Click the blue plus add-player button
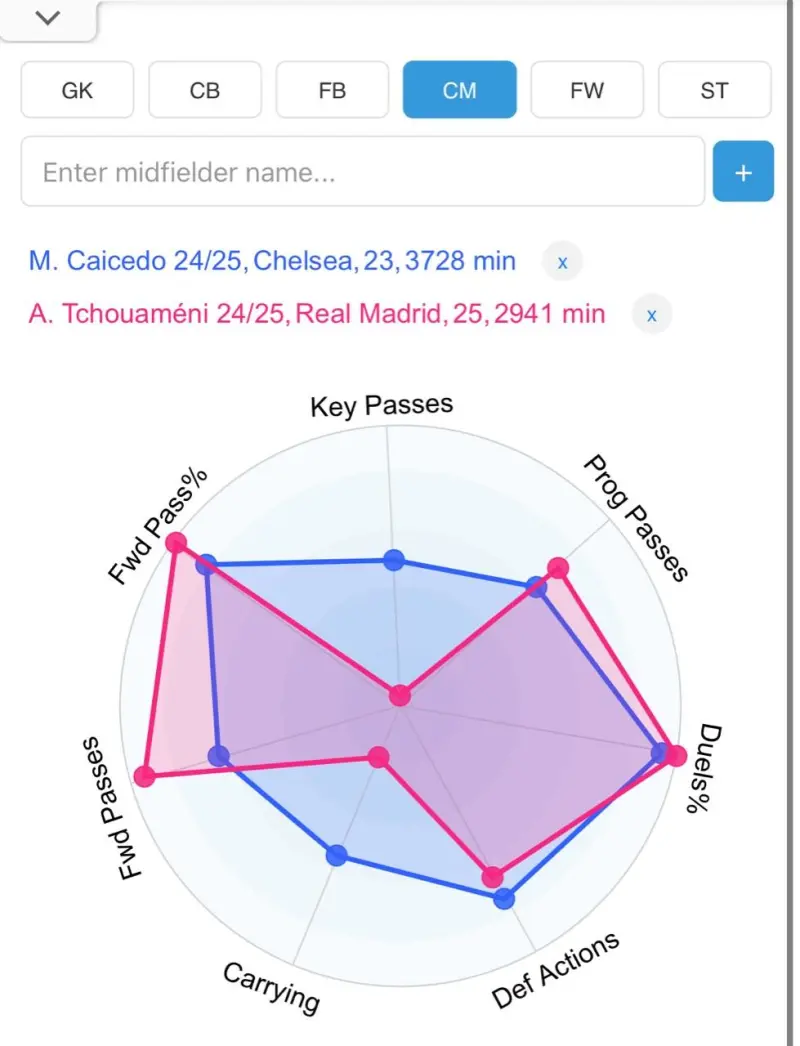This screenshot has height=1046, width=800. (743, 171)
